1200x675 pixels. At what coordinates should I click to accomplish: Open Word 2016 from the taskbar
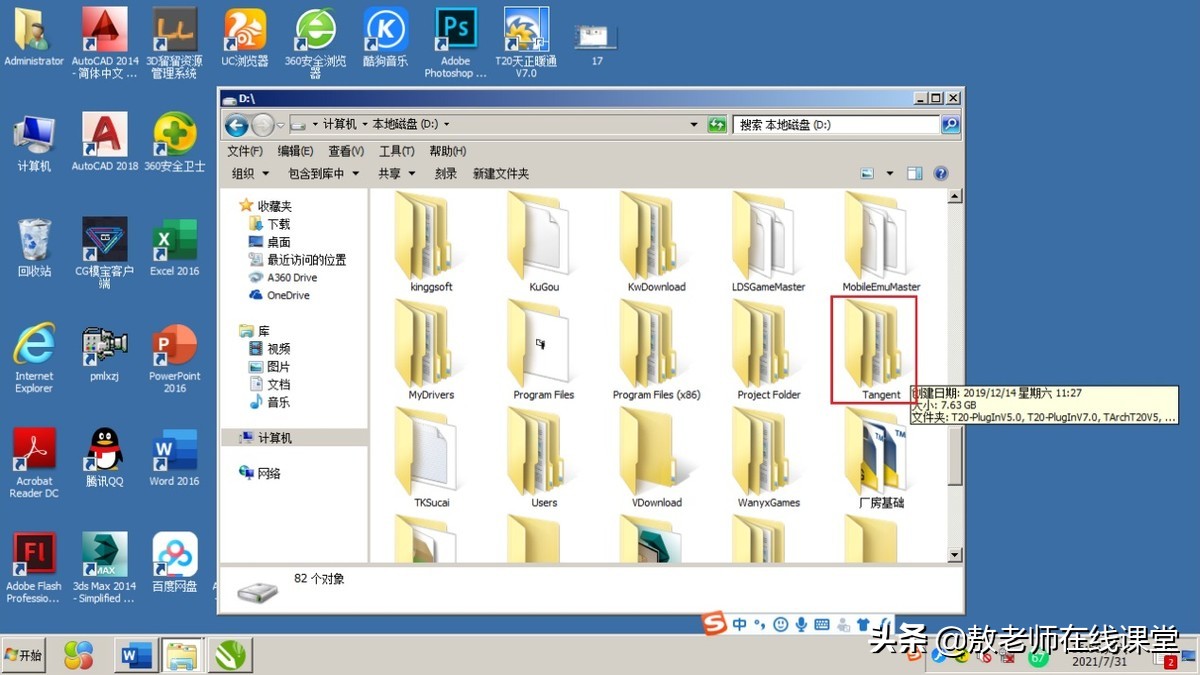pyautogui.click(x=135, y=655)
